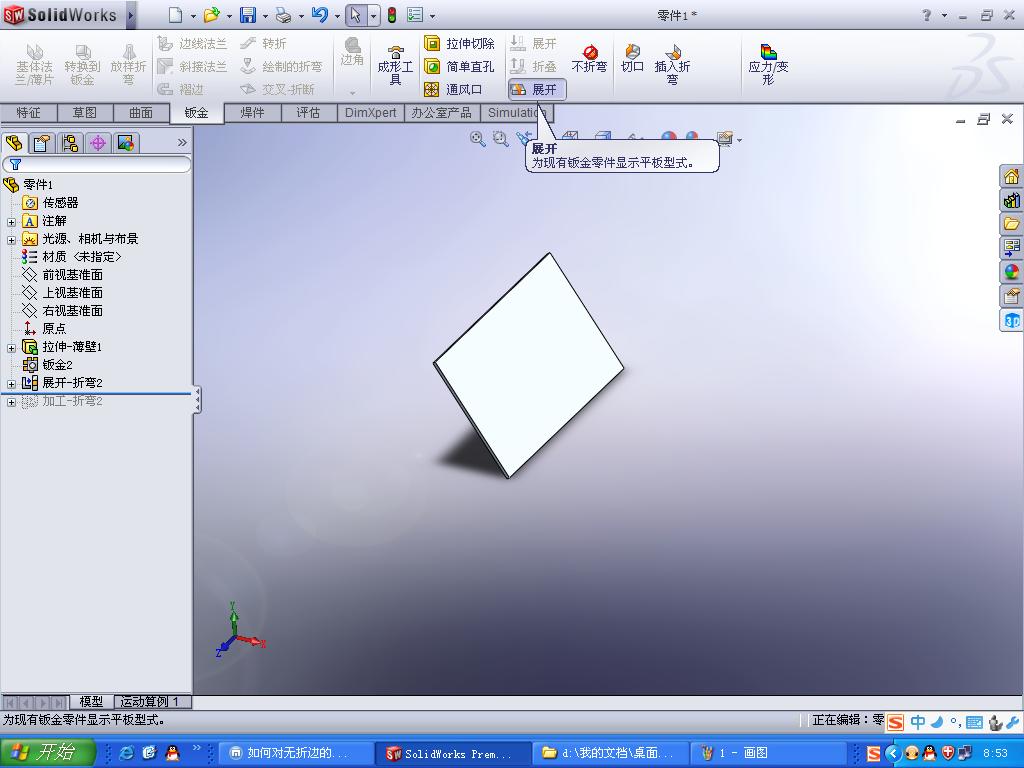Open the ConfigurationManager tab icon

click(70, 142)
